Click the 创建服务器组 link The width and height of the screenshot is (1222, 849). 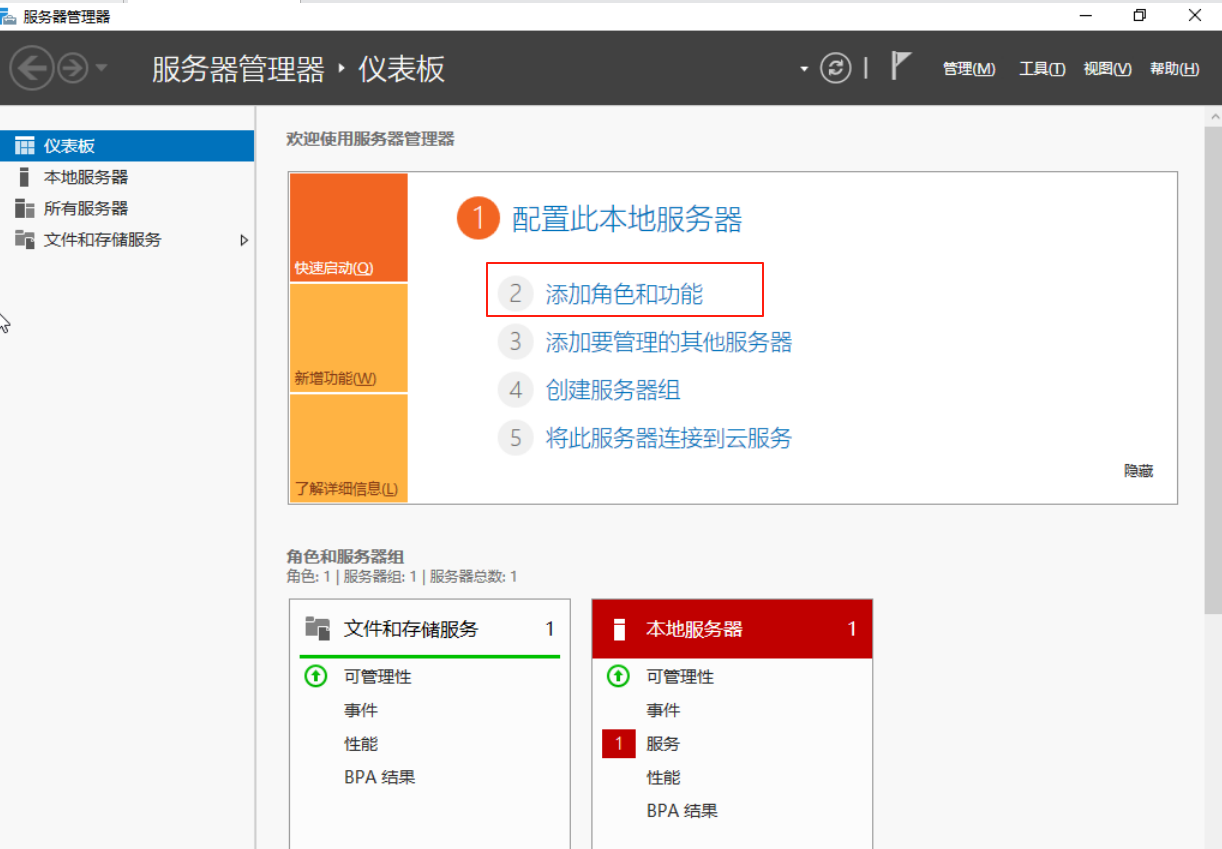pyautogui.click(x=613, y=390)
